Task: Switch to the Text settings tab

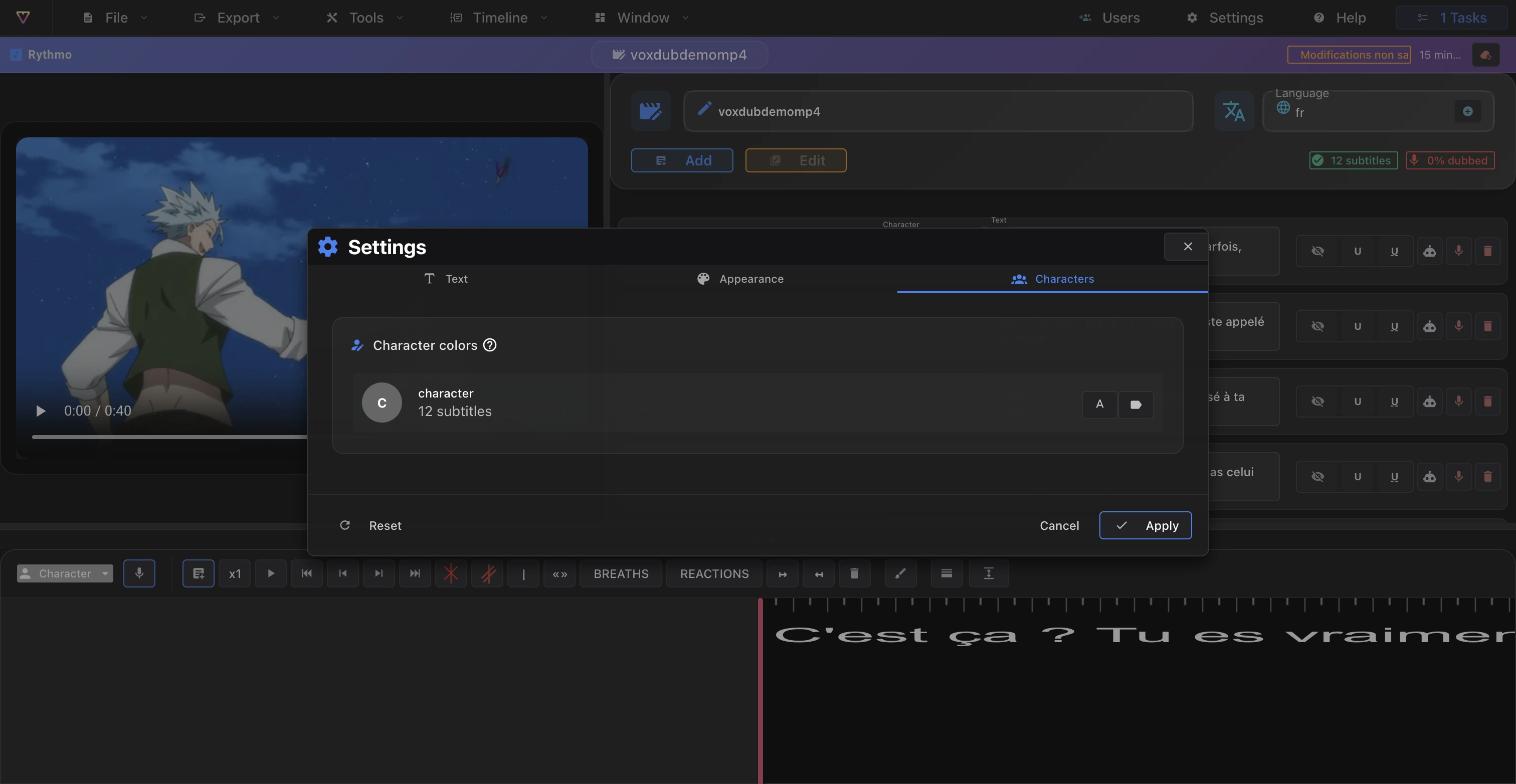Action: [446, 278]
